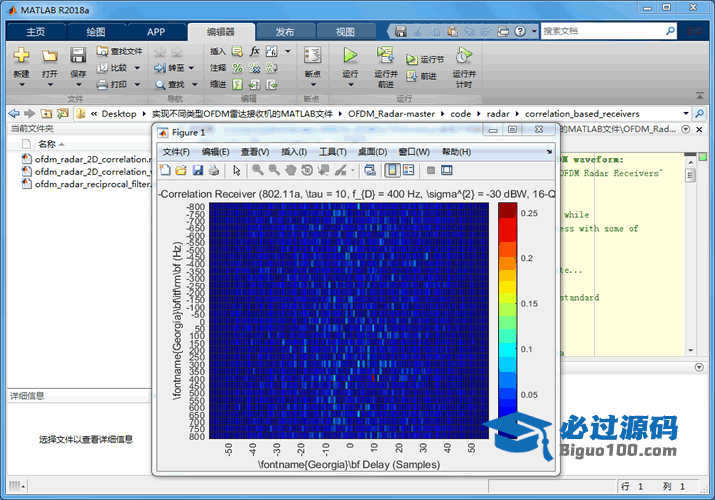Click the insert function fx icon

254,51
